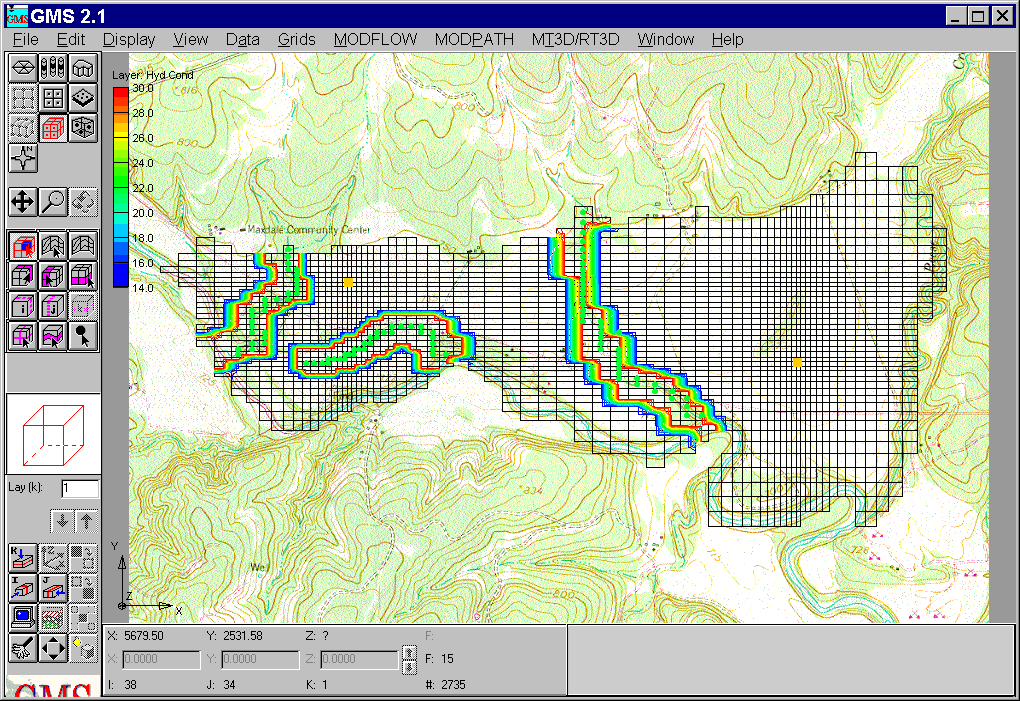Click the Lay (k) input field
Screen dimensions: 1020x701
click(x=80, y=488)
